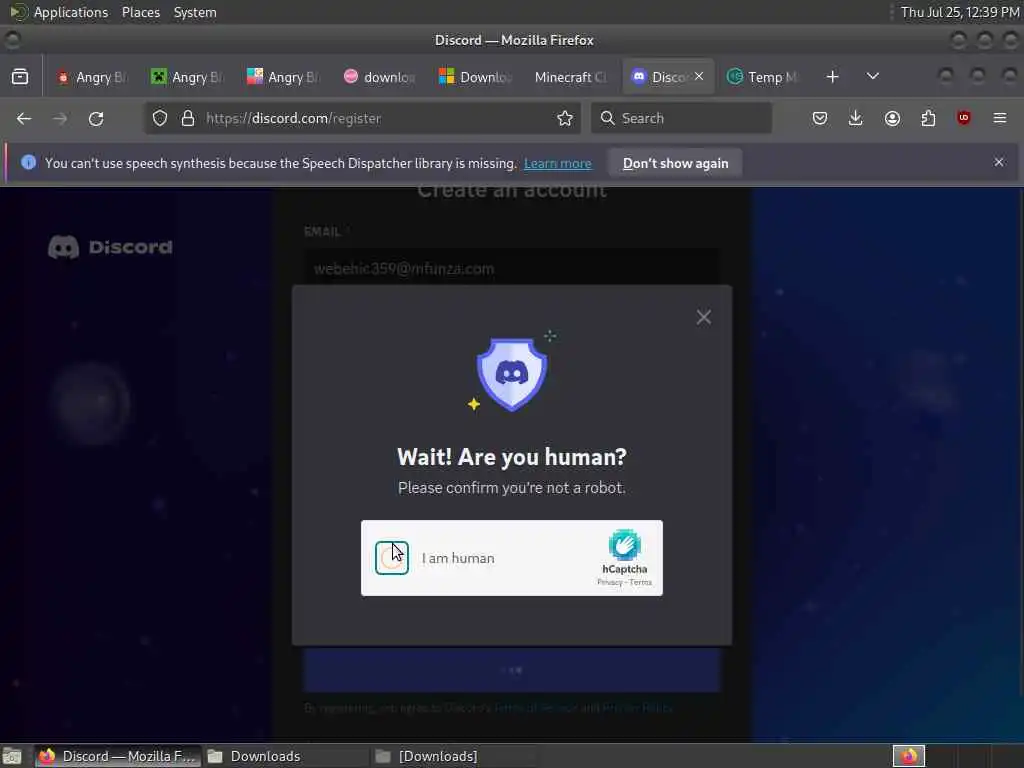Open the Downloads panel
This screenshot has height=768, width=1024.
(x=856, y=118)
